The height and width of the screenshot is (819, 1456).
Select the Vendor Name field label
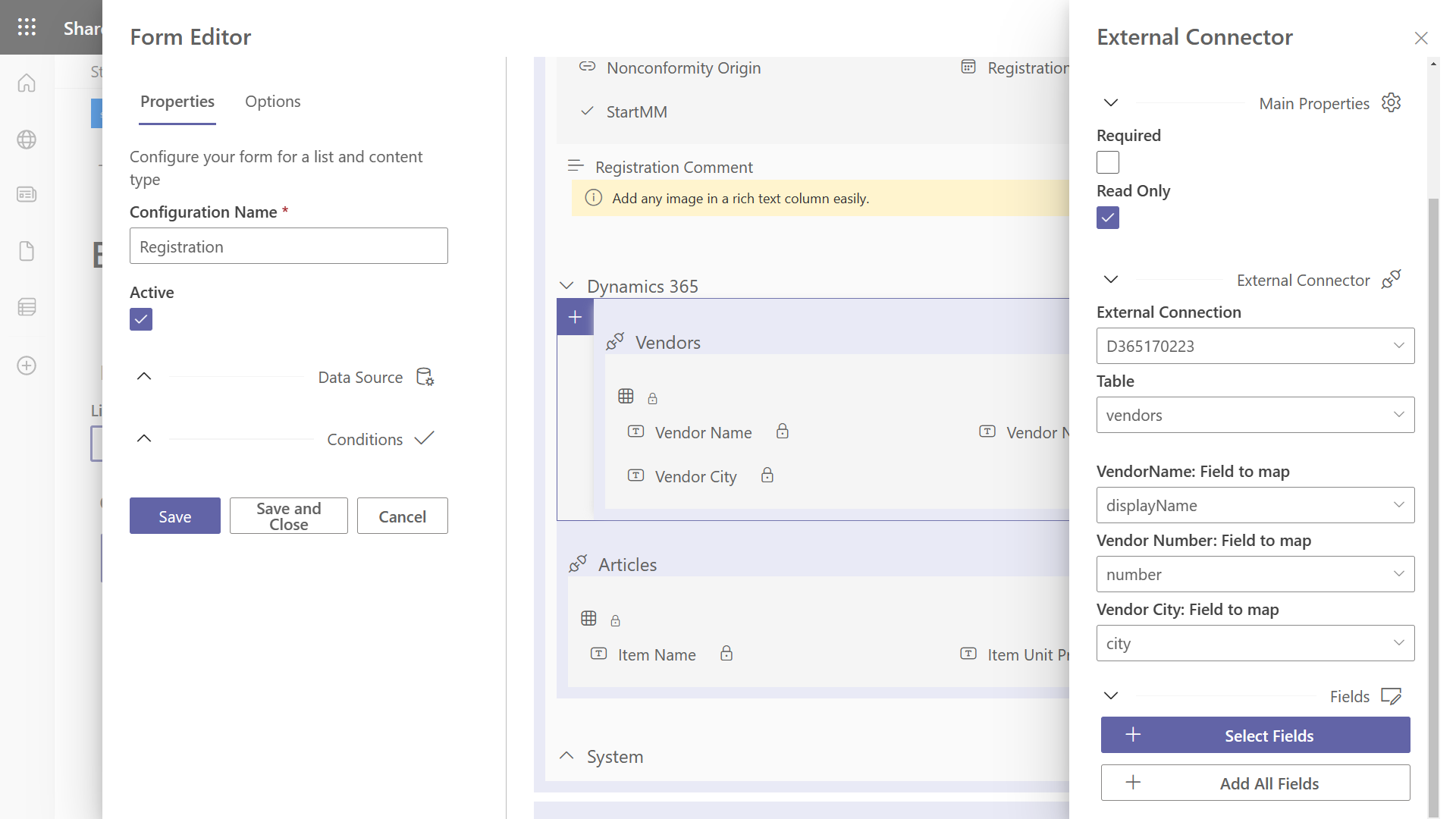coord(704,432)
